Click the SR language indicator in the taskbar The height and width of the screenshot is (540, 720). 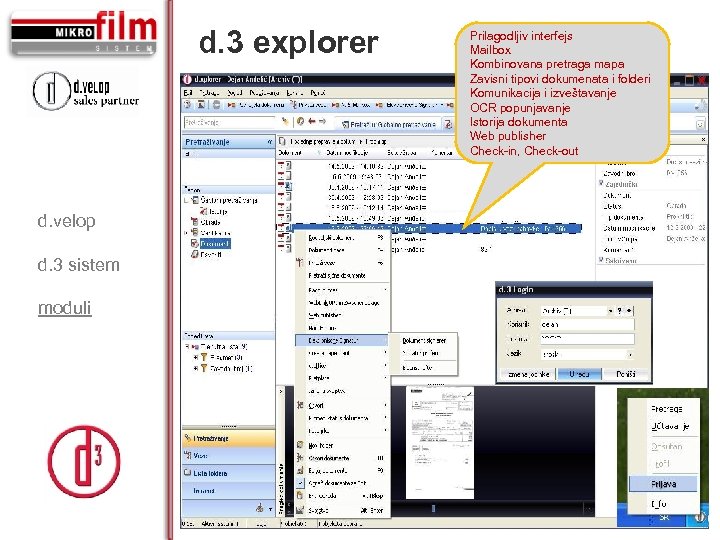[x=664, y=518]
